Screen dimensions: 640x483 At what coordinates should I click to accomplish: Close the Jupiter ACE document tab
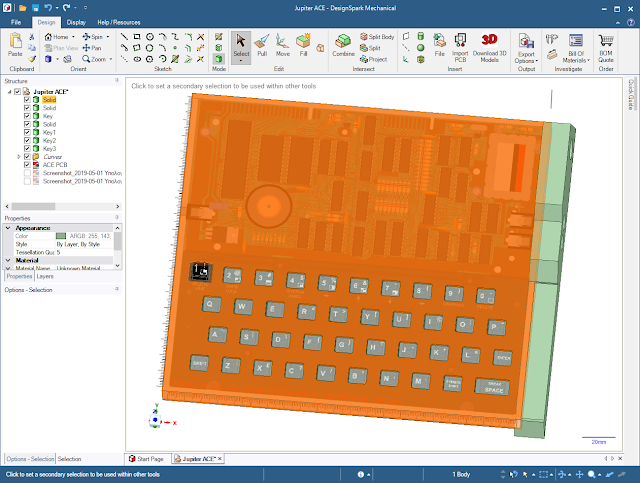coord(220,459)
